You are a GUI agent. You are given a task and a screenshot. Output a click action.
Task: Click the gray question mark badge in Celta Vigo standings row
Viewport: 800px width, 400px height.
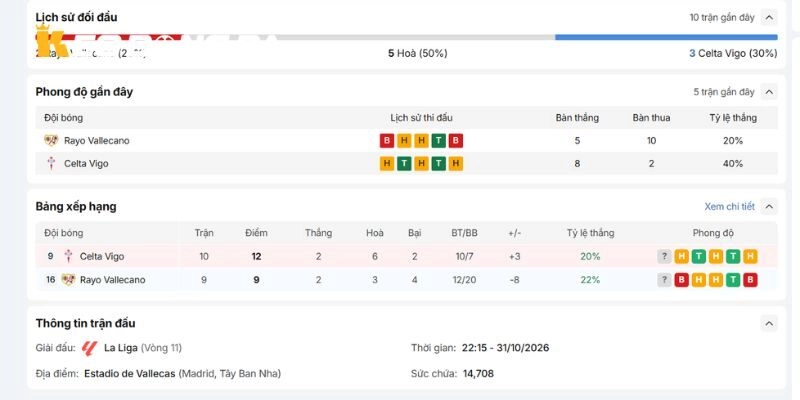(x=664, y=257)
